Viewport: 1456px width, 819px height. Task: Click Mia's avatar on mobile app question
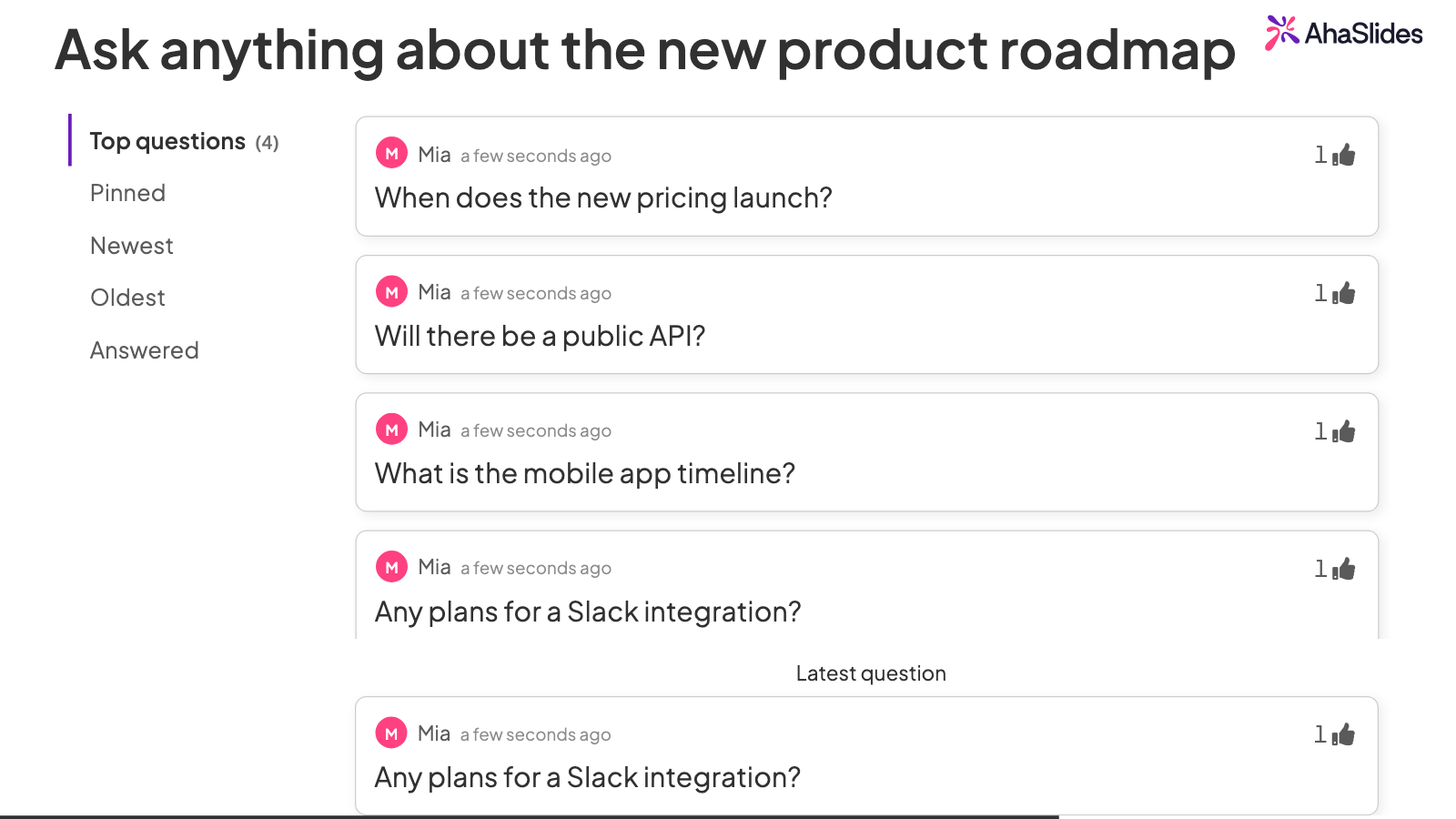point(391,430)
